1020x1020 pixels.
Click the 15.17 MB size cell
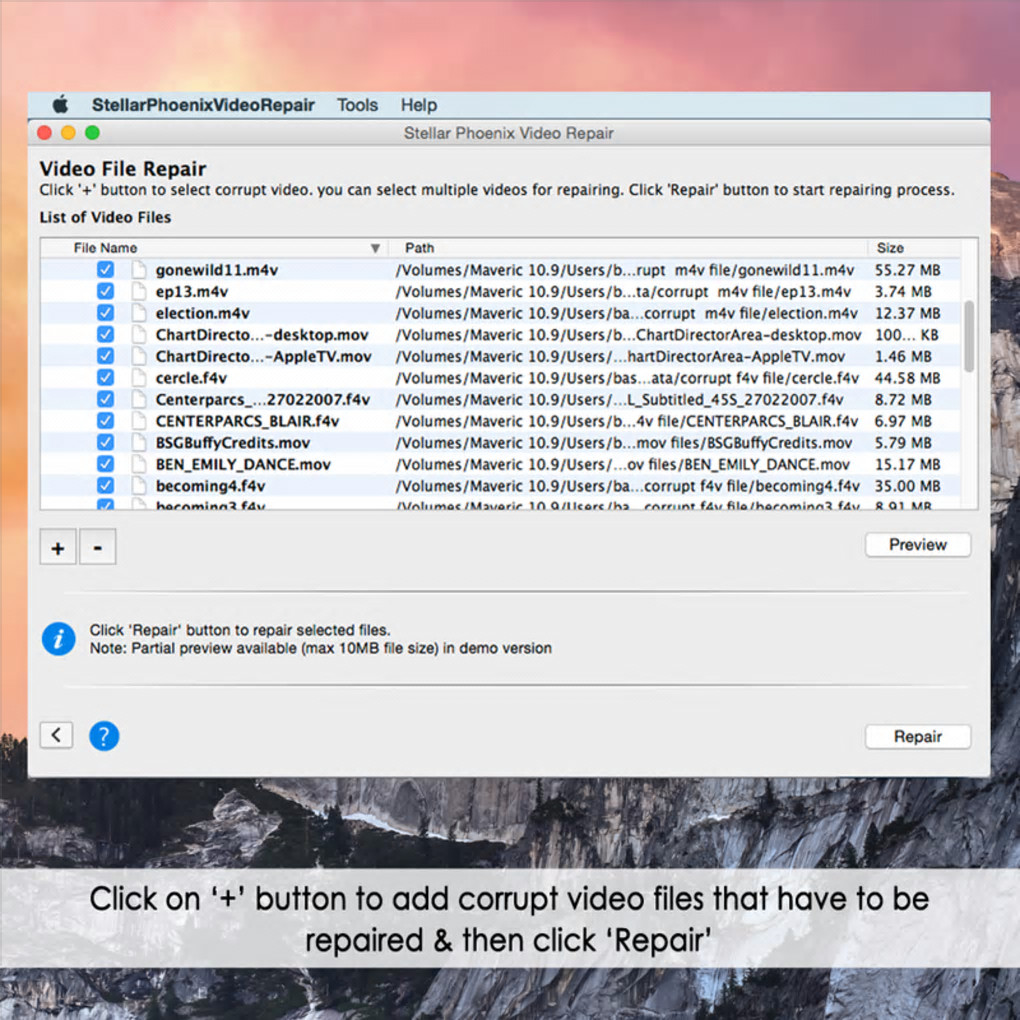907,464
